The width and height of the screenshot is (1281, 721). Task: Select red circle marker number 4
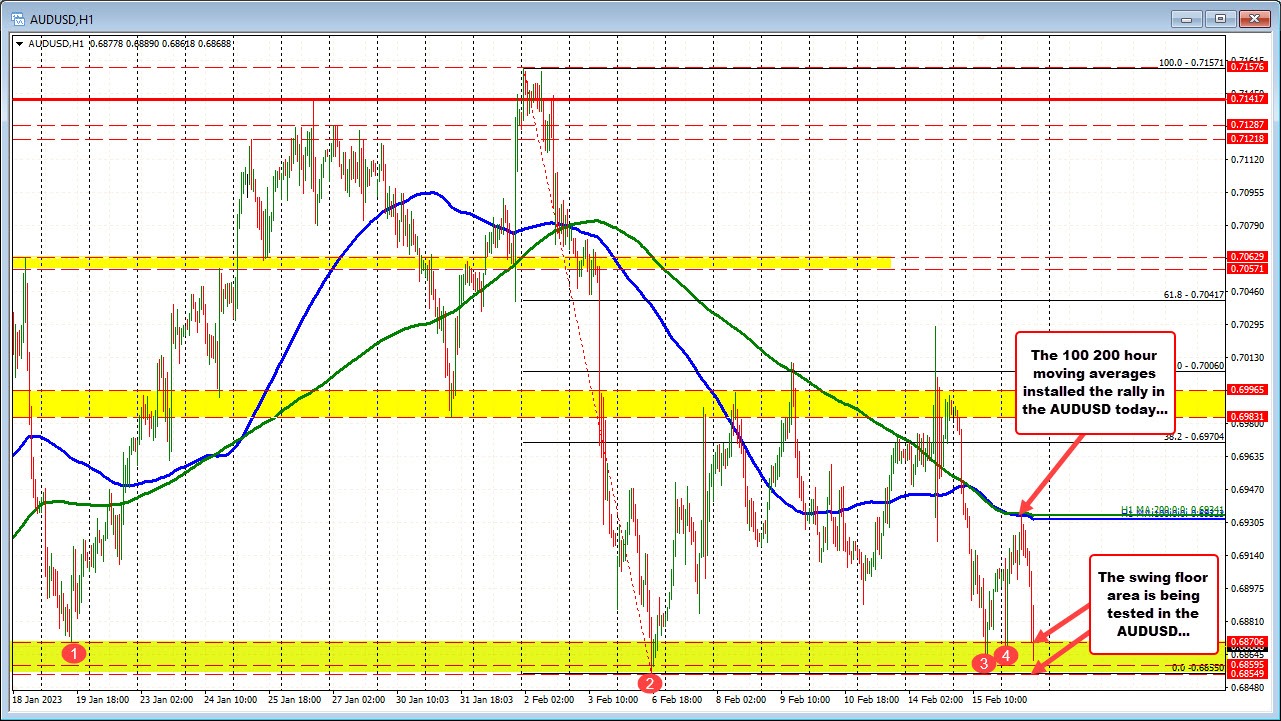[1007, 654]
